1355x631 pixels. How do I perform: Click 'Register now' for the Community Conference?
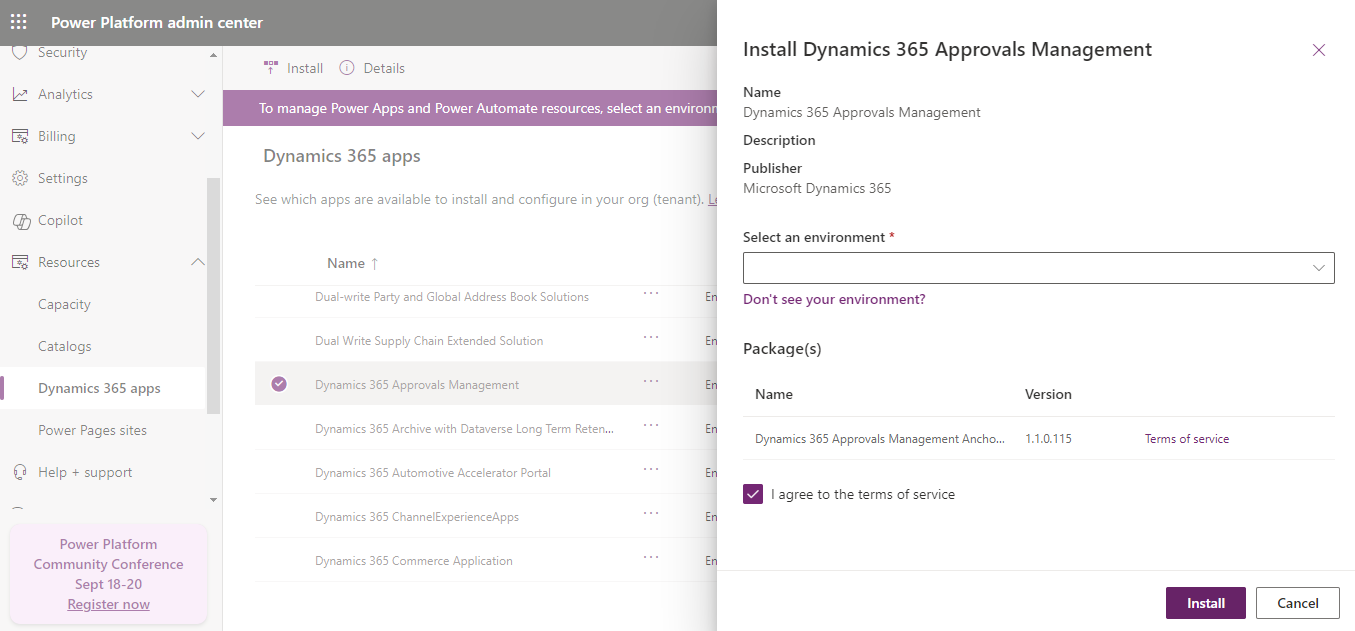pos(108,603)
